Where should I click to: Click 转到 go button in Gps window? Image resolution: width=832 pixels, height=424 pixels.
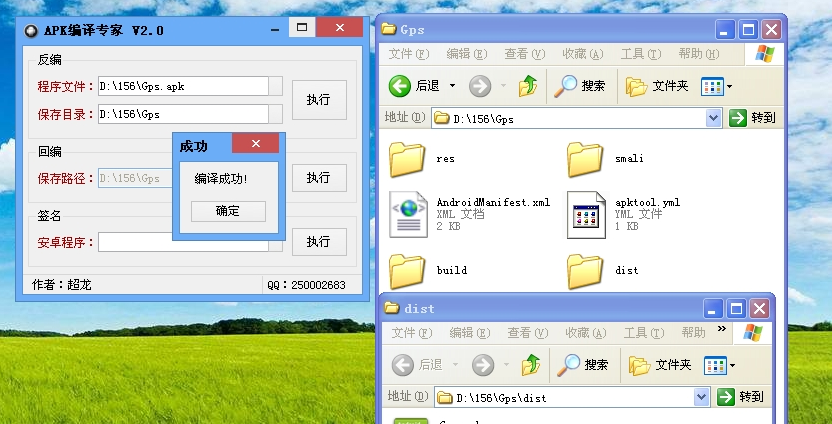coord(752,118)
